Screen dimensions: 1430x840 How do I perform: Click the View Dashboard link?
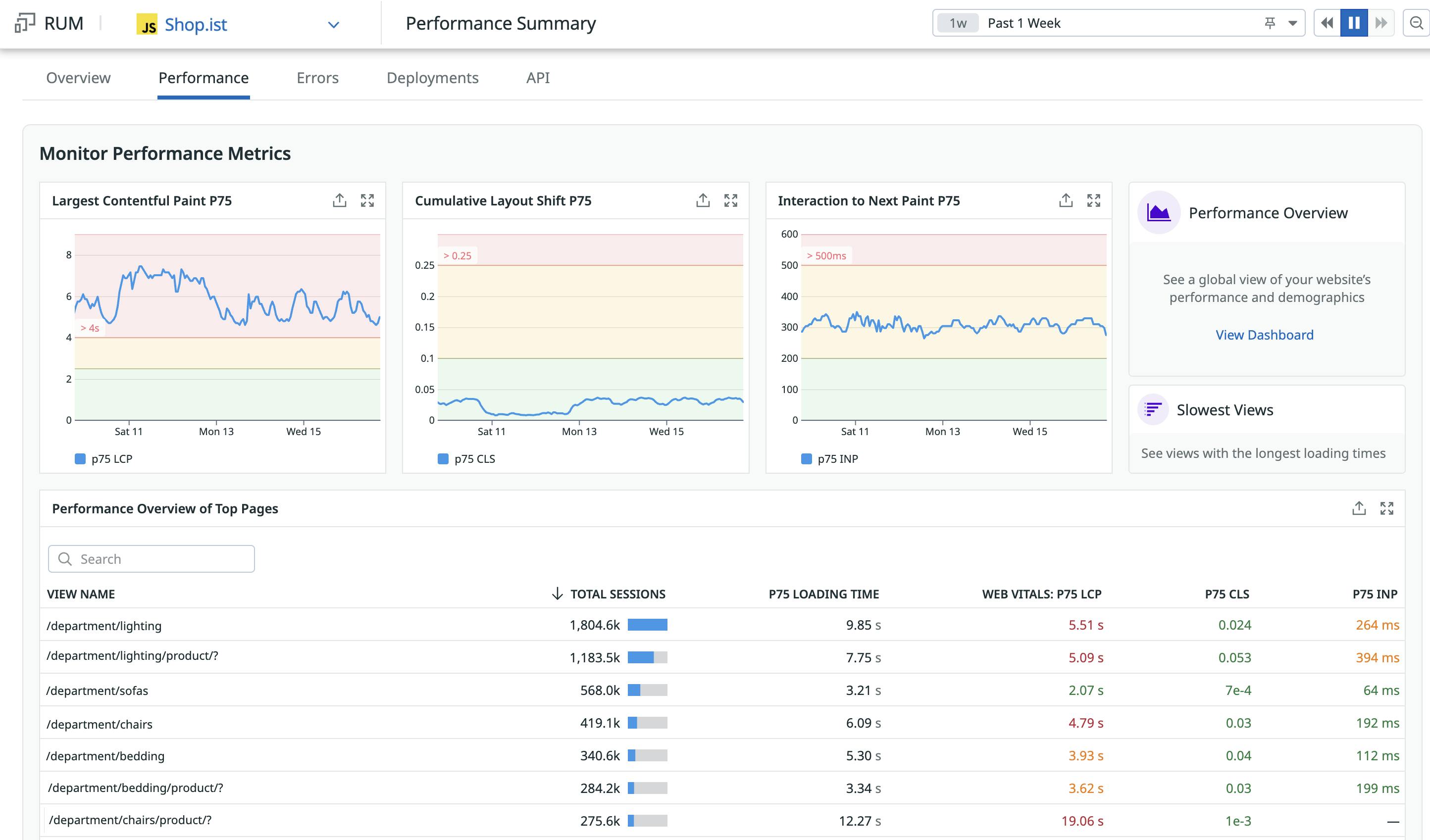pos(1266,335)
